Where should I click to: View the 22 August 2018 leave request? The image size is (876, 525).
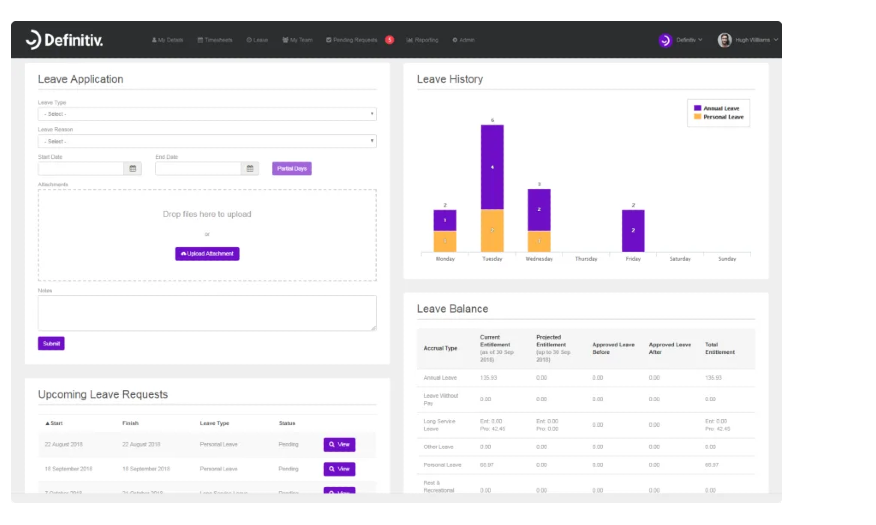tap(339, 445)
